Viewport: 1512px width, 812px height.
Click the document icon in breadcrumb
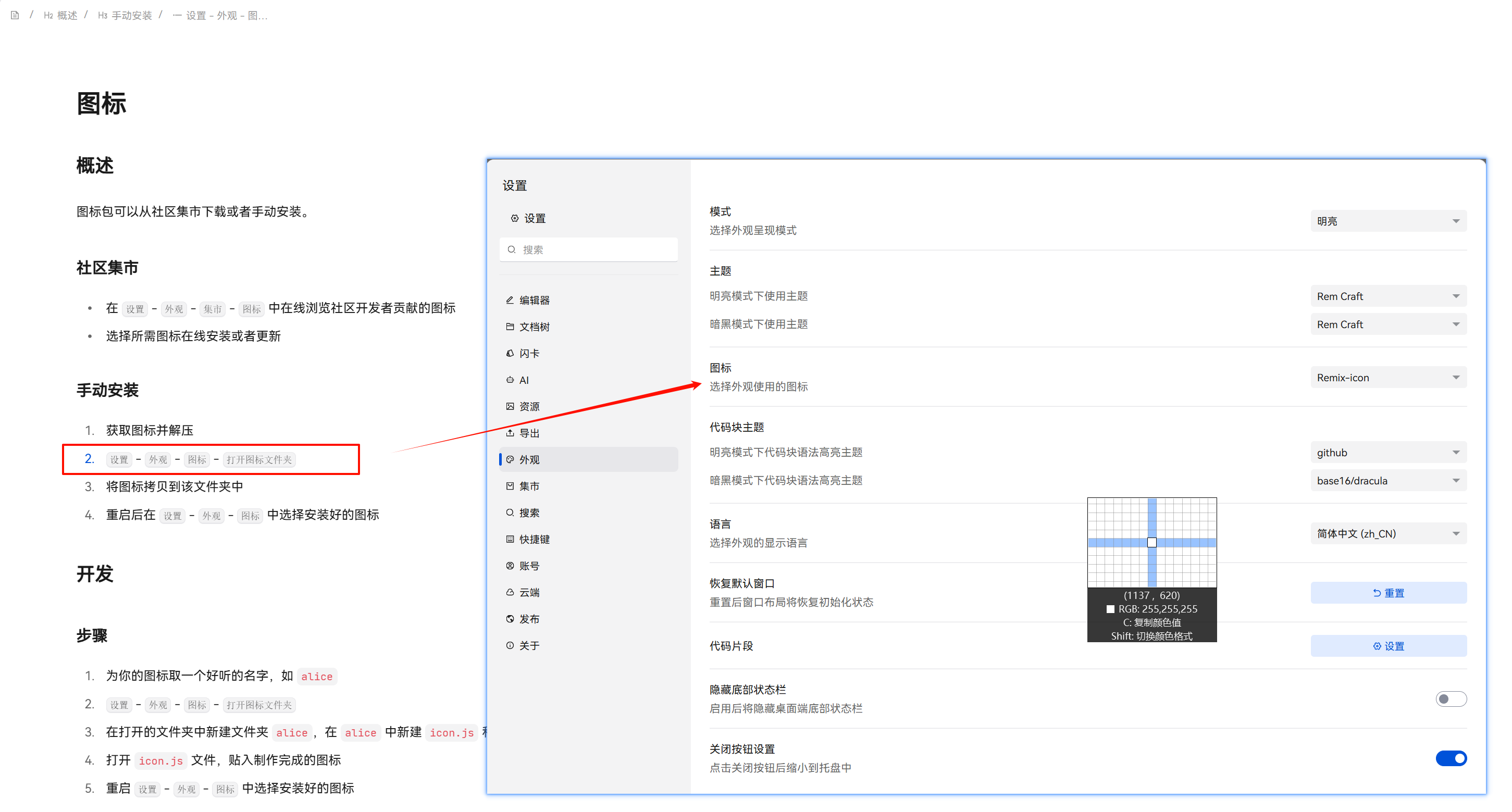click(x=15, y=15)
